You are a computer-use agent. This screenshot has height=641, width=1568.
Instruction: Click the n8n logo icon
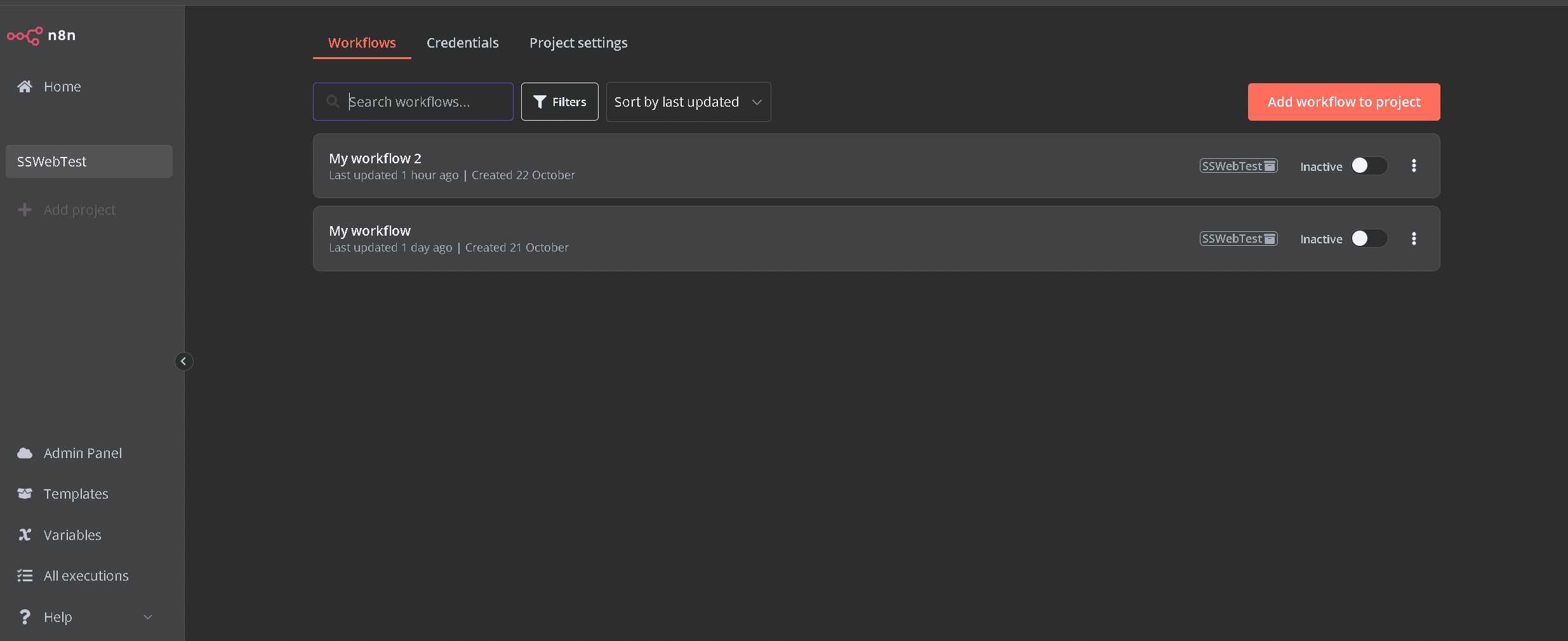click(25, 36)
